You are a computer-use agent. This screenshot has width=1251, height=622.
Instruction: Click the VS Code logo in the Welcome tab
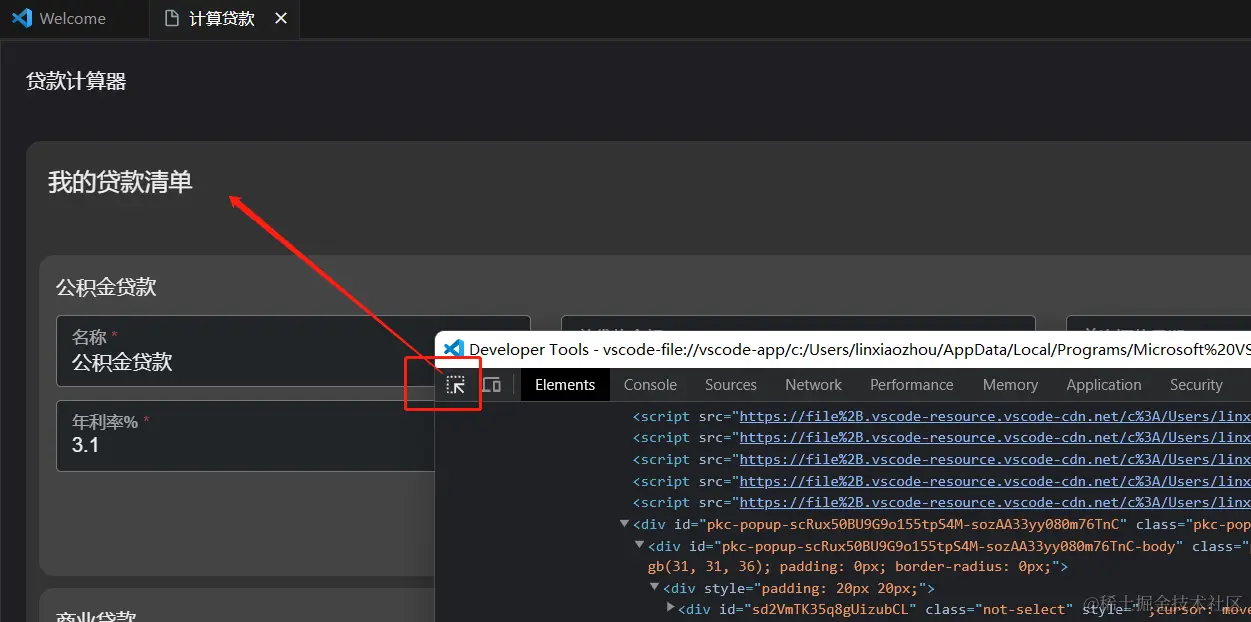coord(22,18)
